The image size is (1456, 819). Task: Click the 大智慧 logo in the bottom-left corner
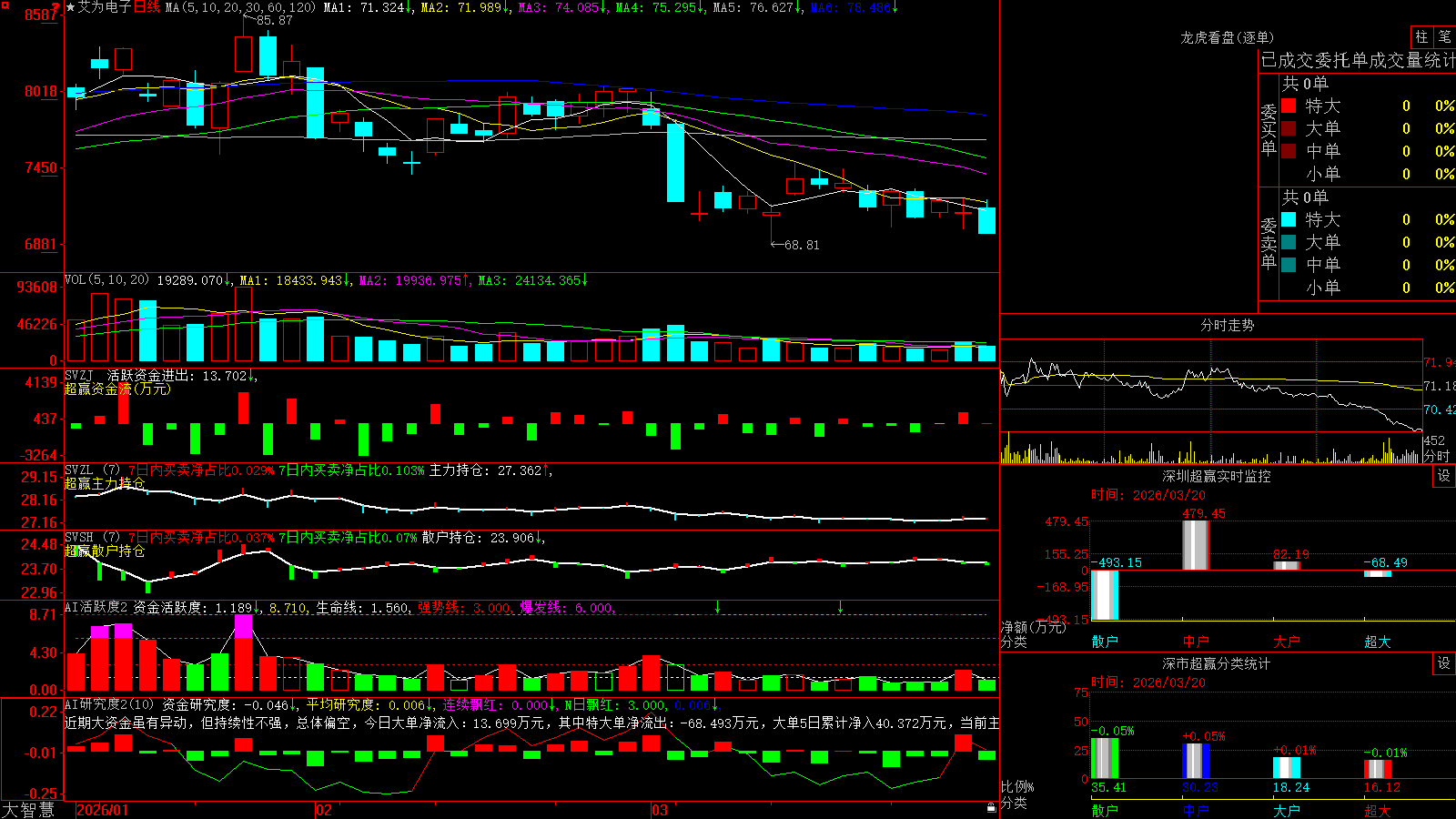coord(28,810)
